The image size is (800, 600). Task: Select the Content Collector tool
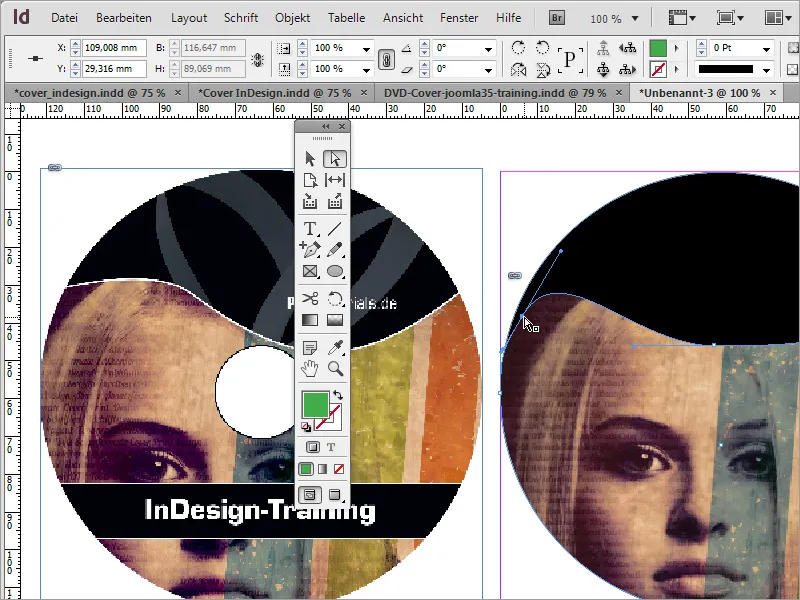pos(310,202)
